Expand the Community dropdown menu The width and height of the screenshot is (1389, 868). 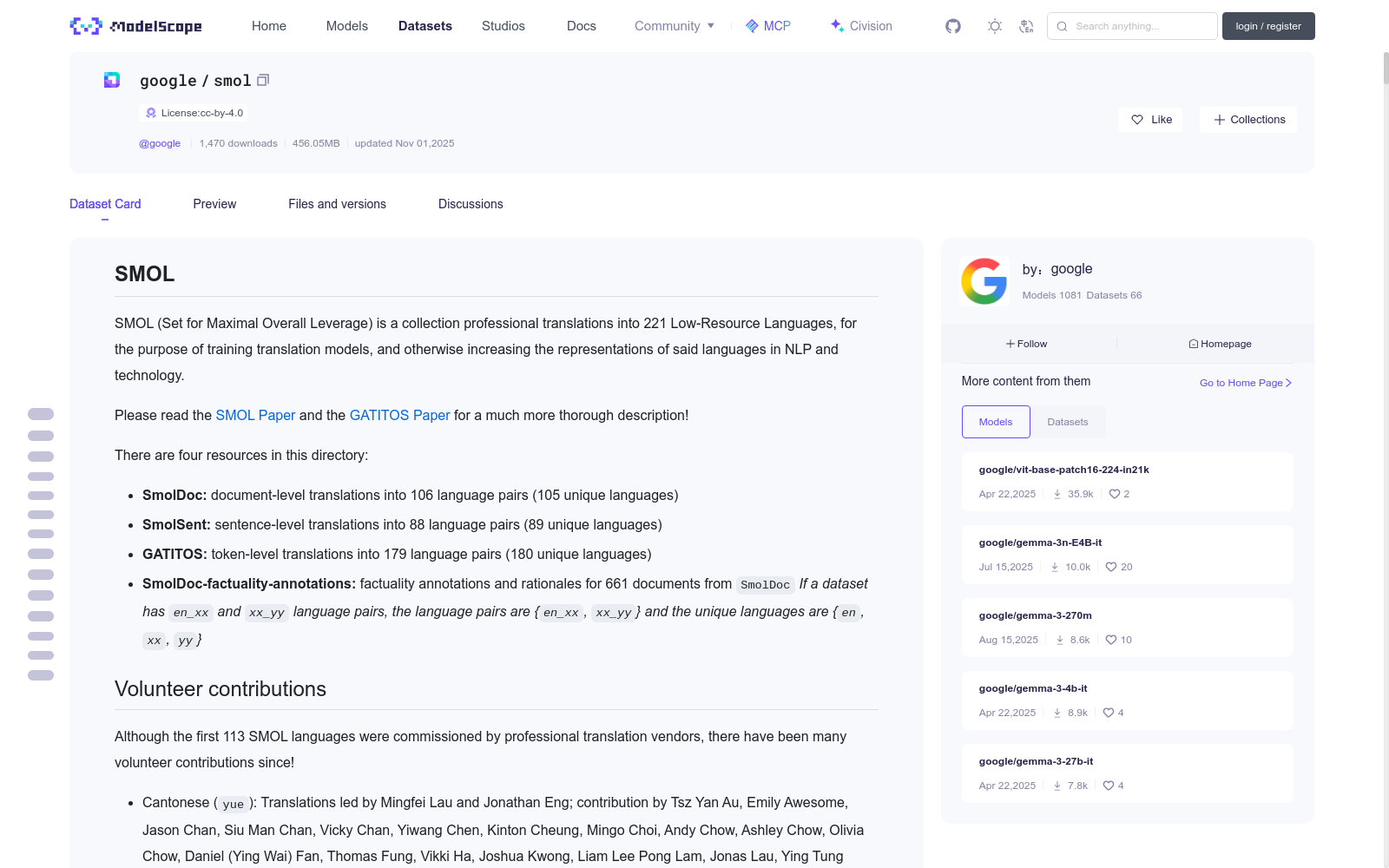click(x=675, y=26)
